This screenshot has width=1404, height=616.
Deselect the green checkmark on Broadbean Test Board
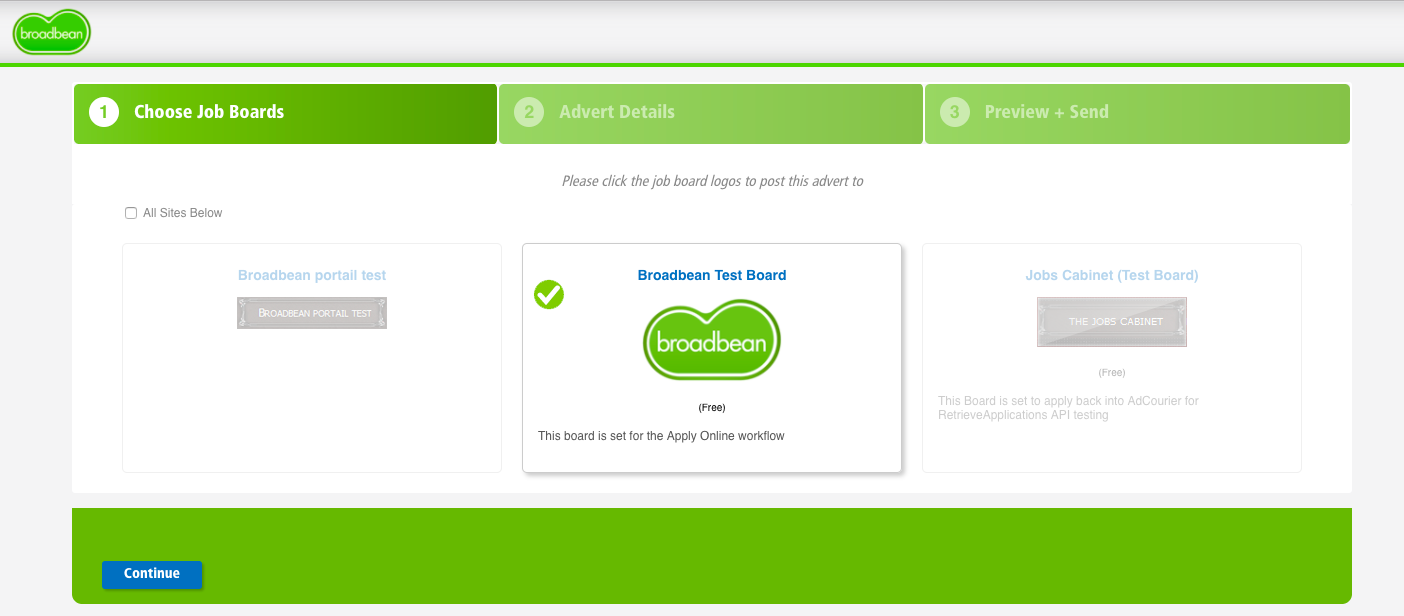tap(549, 294)
